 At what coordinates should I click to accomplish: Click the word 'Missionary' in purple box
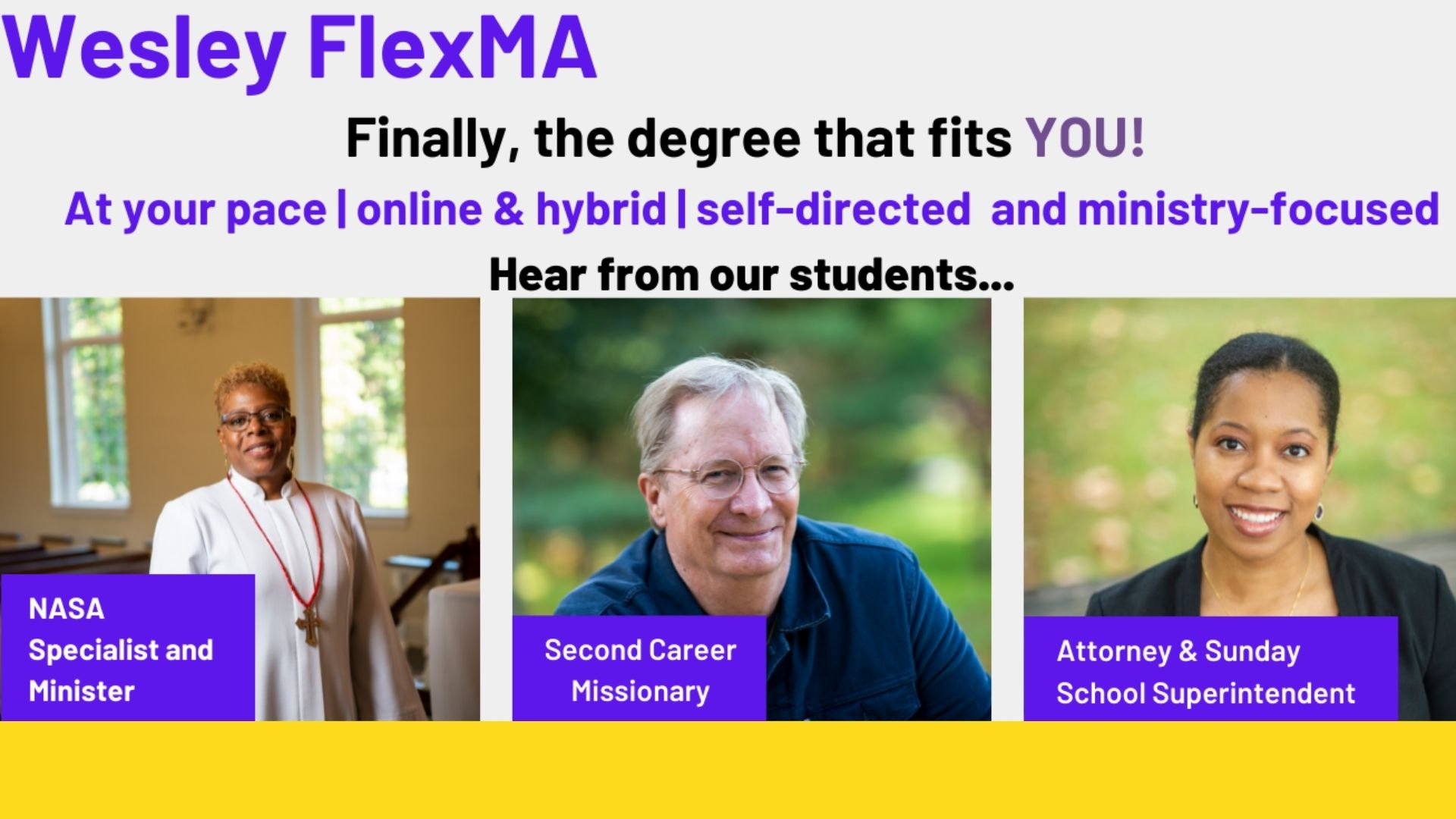coord(640,692)
